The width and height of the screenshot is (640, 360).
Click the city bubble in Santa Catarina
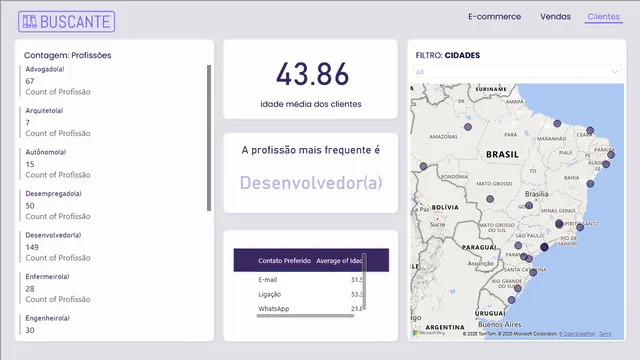pyautogui.click(x=533, y=272)
